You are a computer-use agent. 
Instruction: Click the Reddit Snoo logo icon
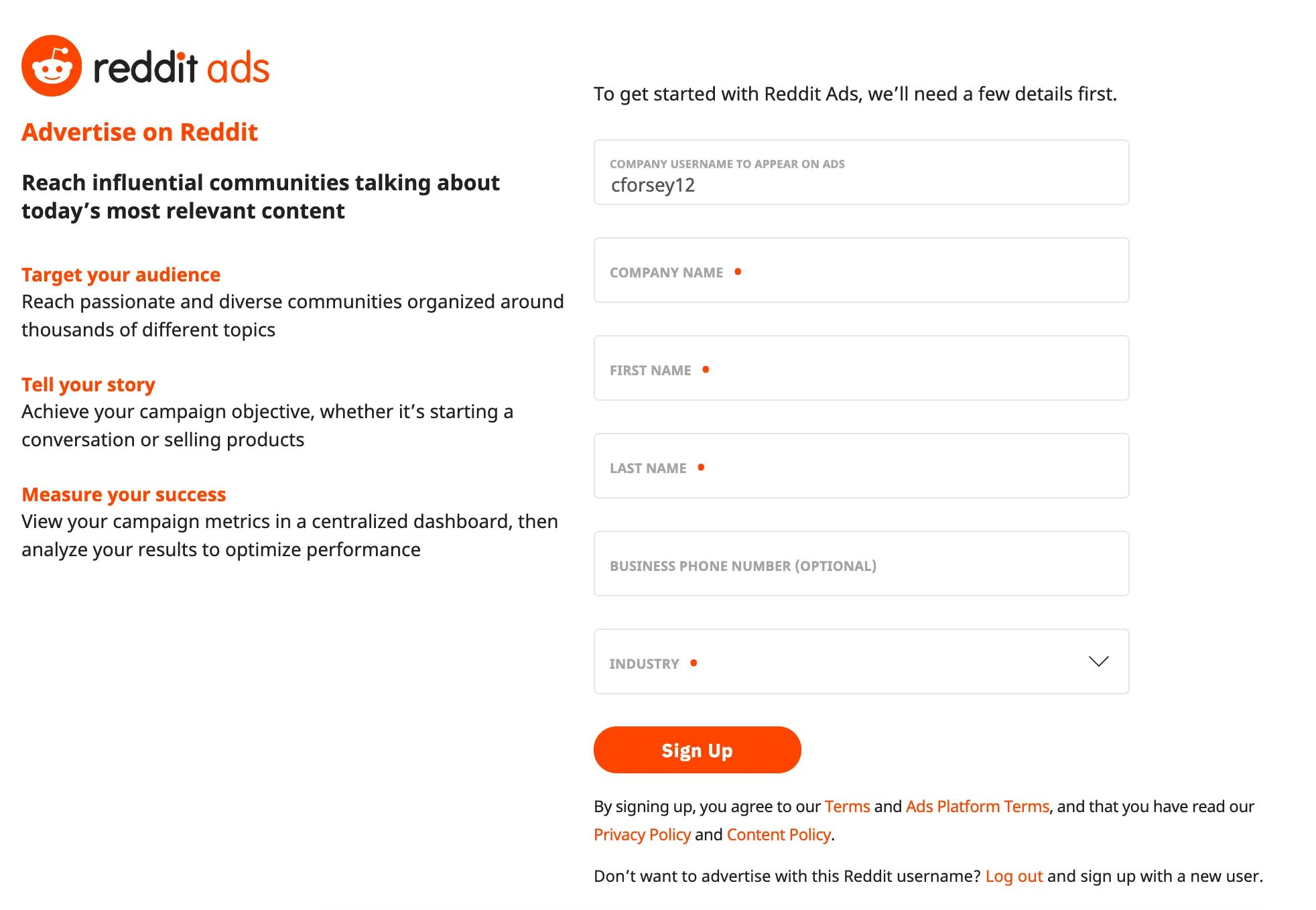pos(52,66)
